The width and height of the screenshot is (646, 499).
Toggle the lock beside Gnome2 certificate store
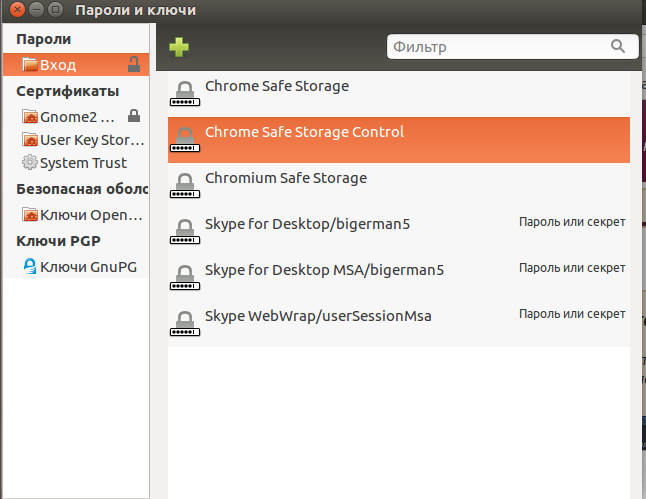click(134, 115)
